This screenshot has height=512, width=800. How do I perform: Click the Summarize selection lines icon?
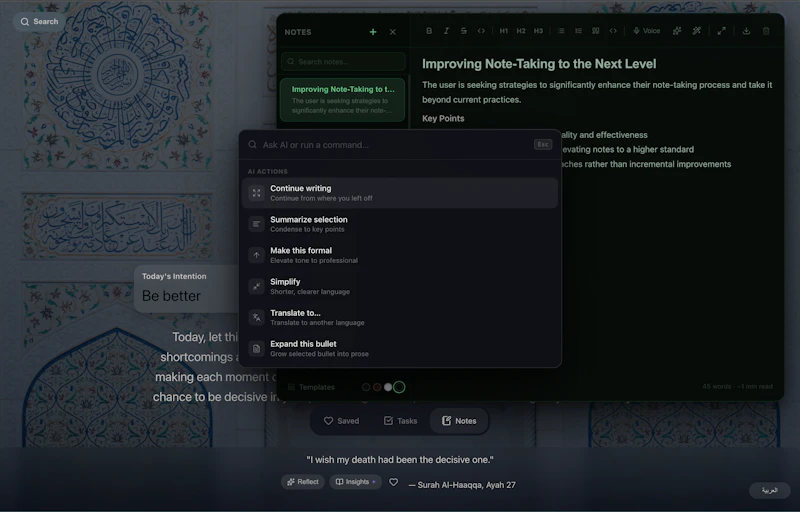(257, 224)
